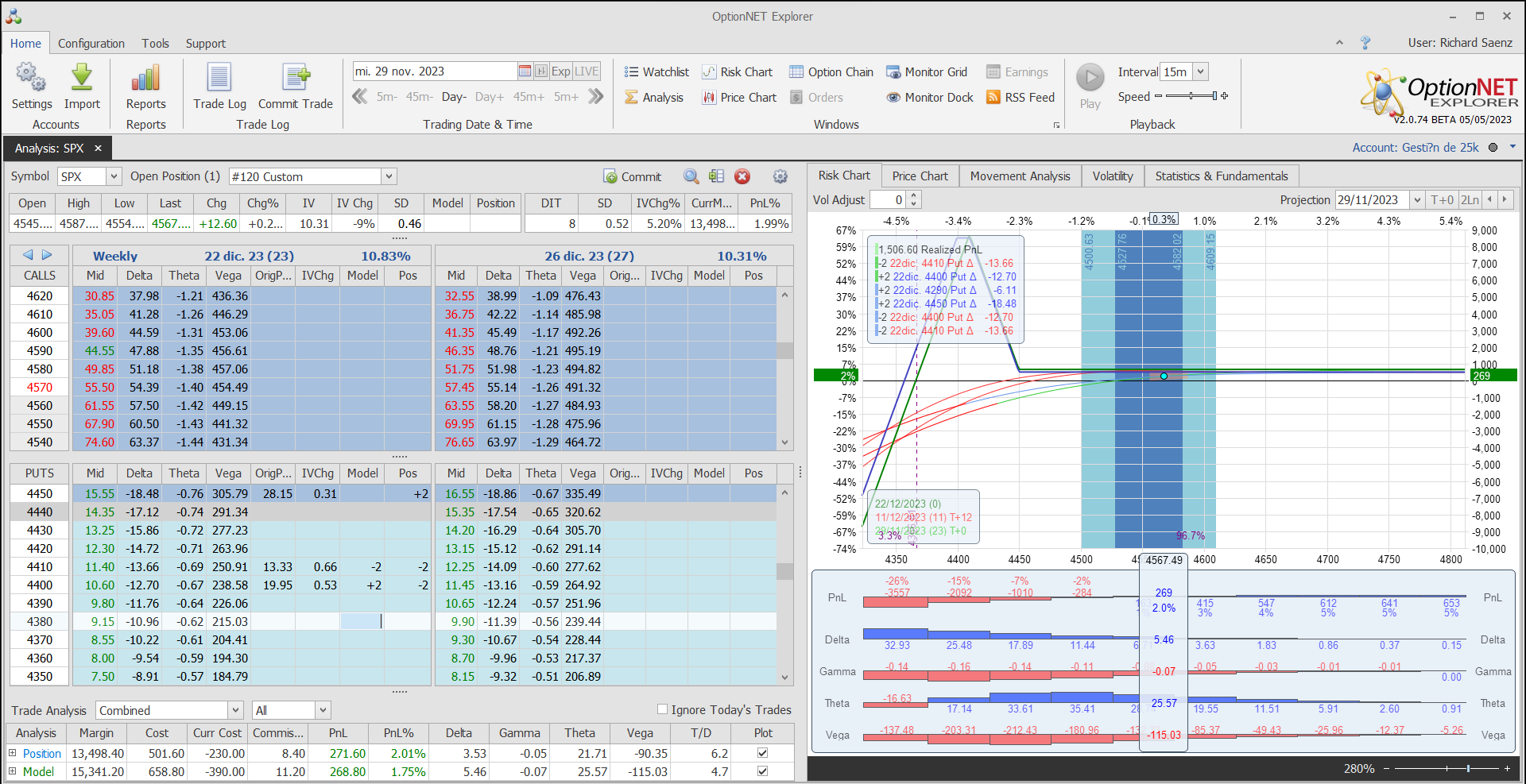The image size is (1526, 784).
Task: Open the Symbol SPX dropdown
Action: [x=114, y=176]
